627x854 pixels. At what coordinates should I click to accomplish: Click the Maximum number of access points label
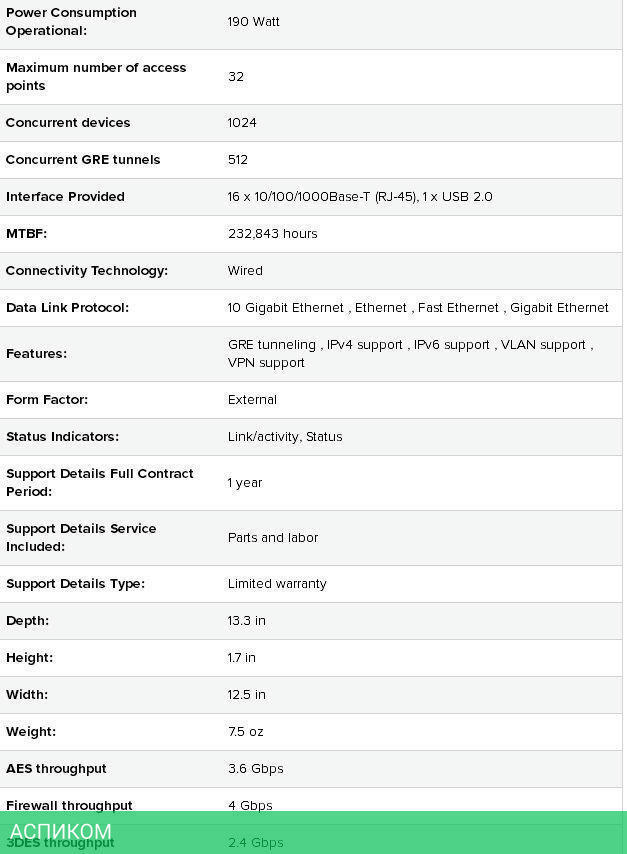96,77
